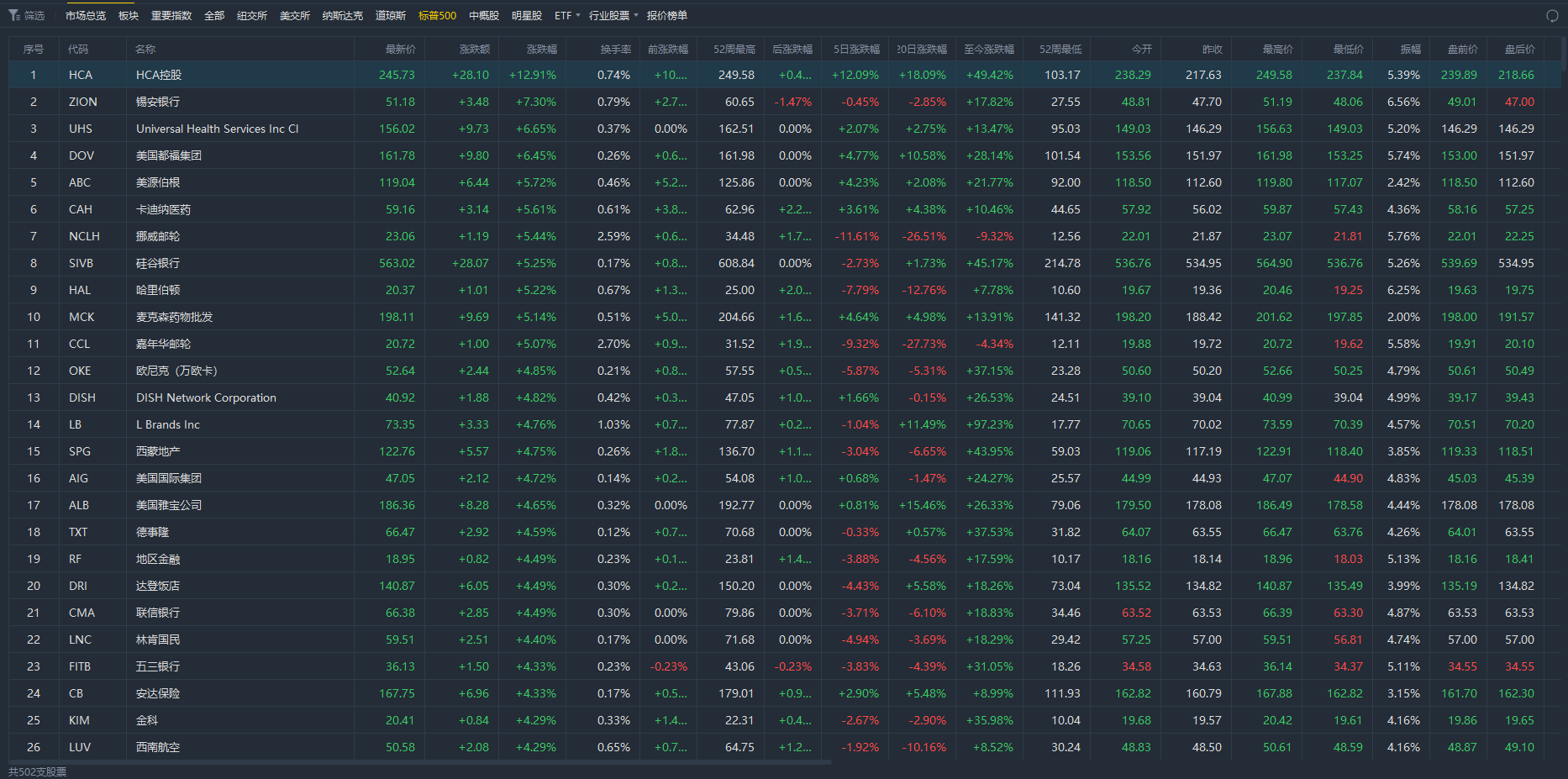1568x779 pixels.
Task: Open the 筛选 filter funnel icon
Action: pos(14,15)
